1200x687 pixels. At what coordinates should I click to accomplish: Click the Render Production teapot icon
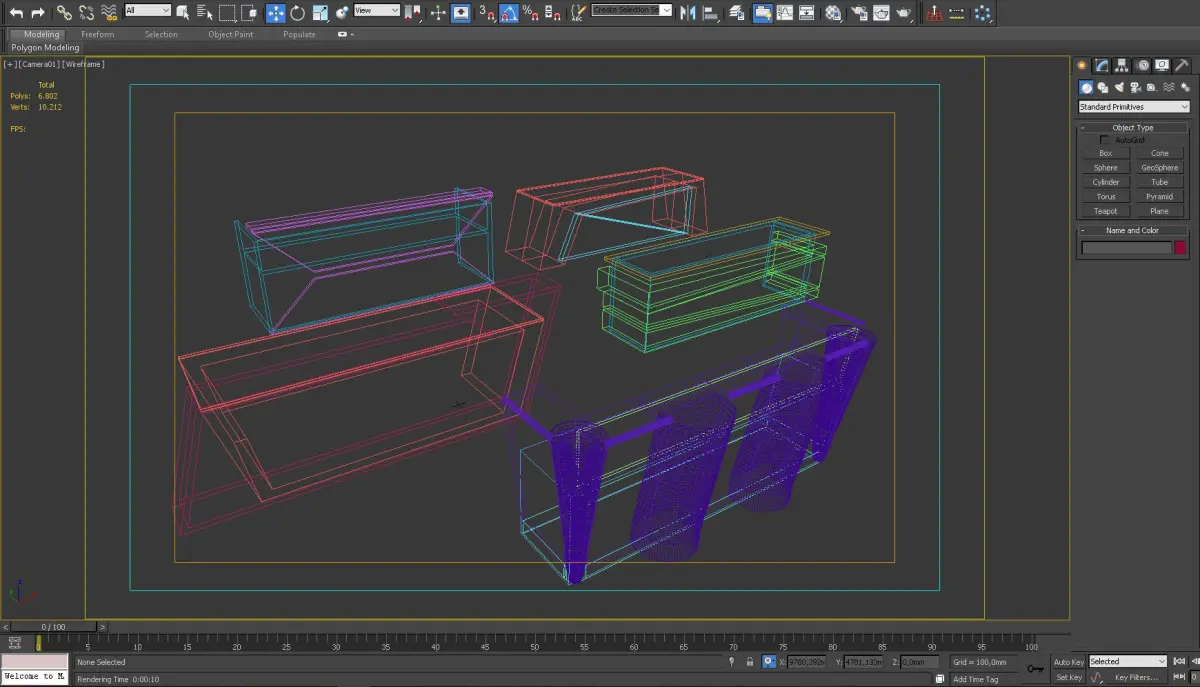tap(904, 13)
